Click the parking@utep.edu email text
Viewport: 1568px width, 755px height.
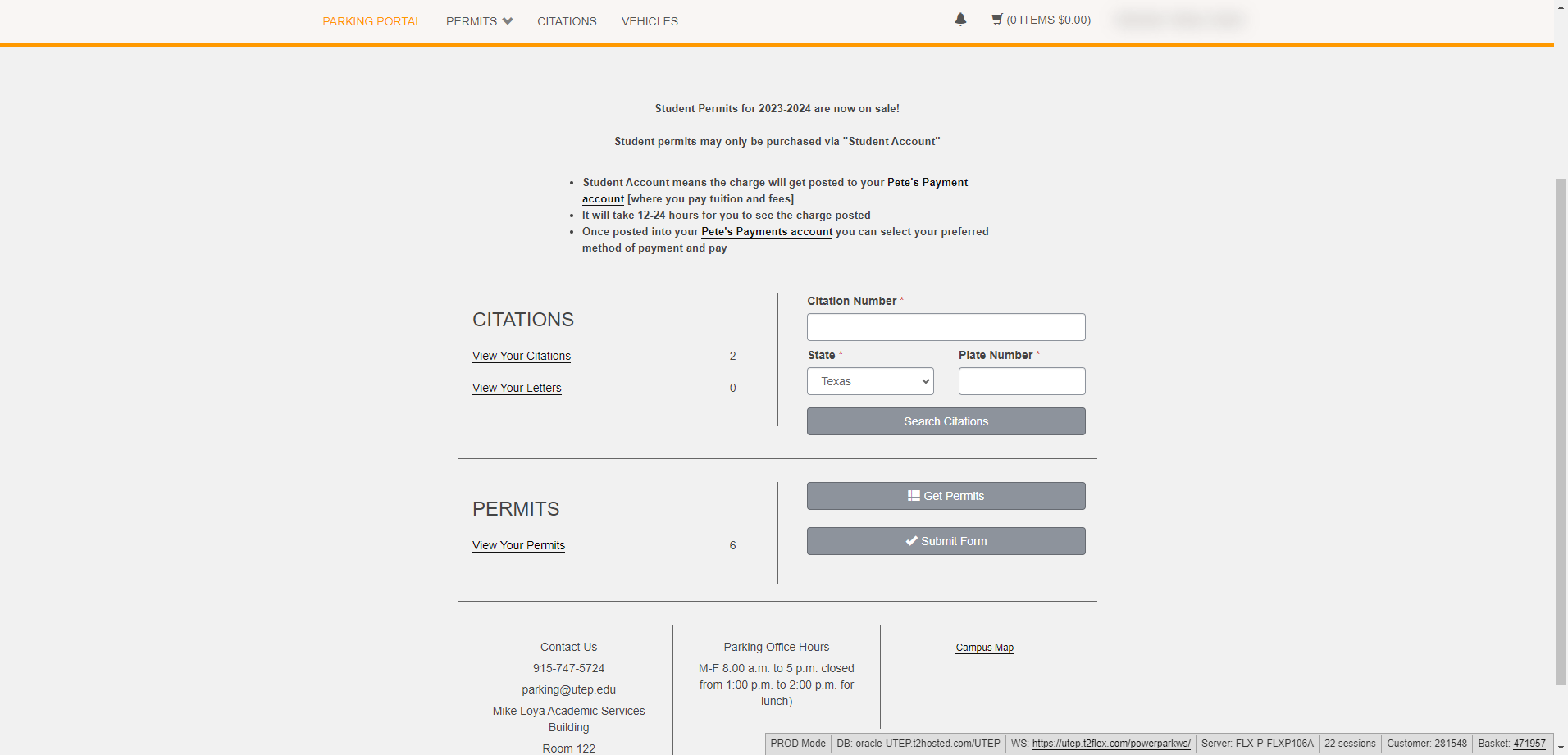pyautogui.click(x=568, y=689)
